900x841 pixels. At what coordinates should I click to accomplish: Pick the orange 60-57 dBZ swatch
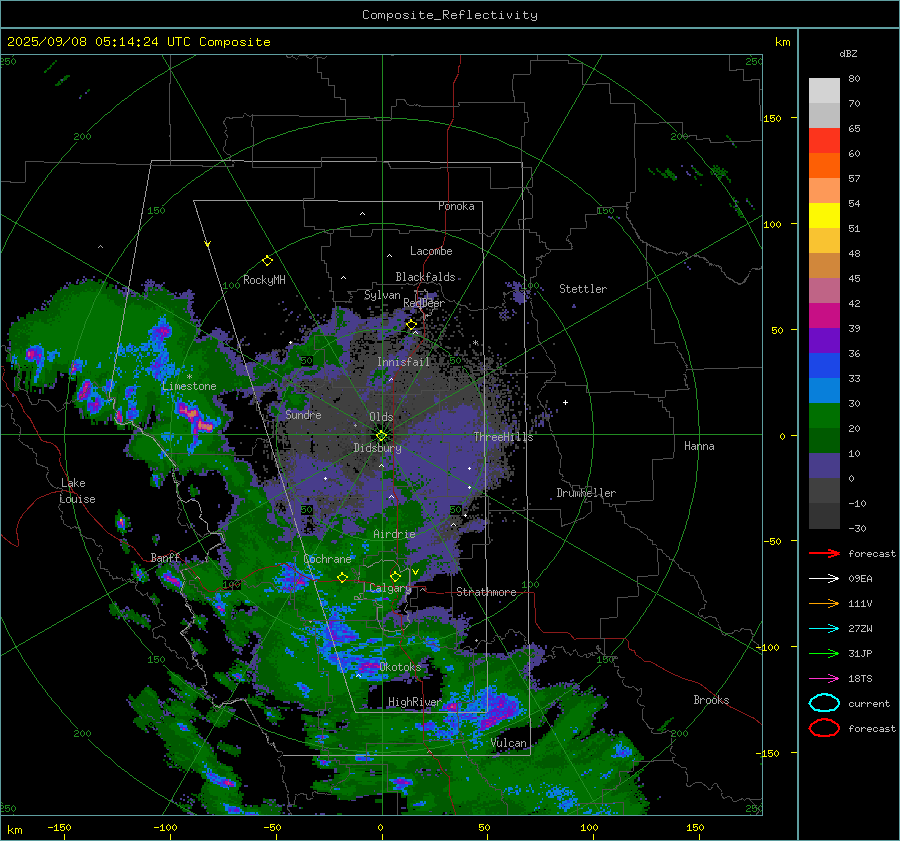pos(824,166)
